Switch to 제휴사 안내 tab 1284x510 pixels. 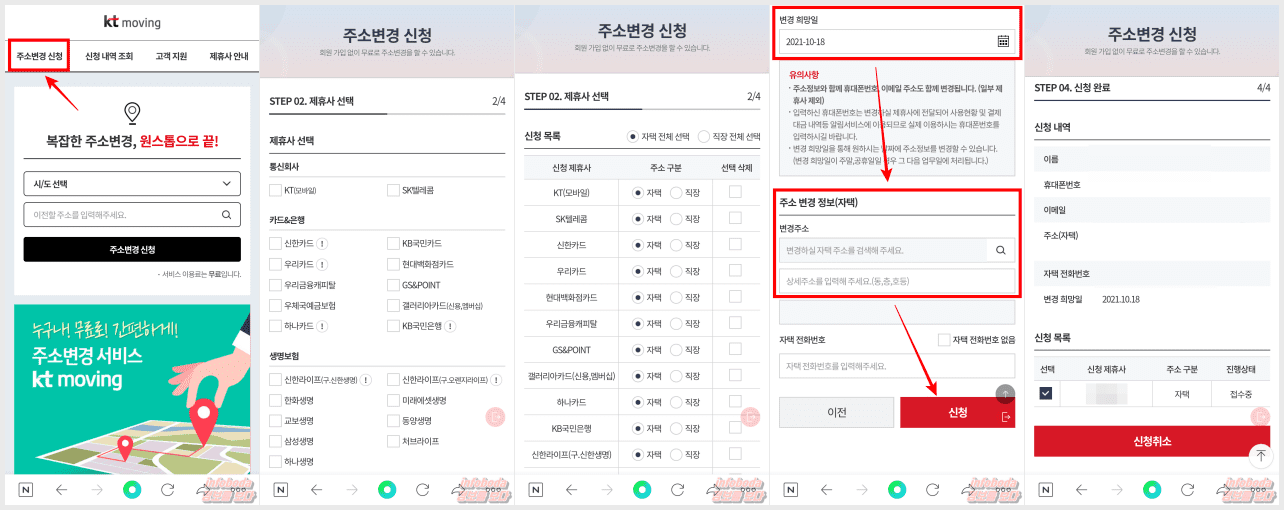(228, 56)
